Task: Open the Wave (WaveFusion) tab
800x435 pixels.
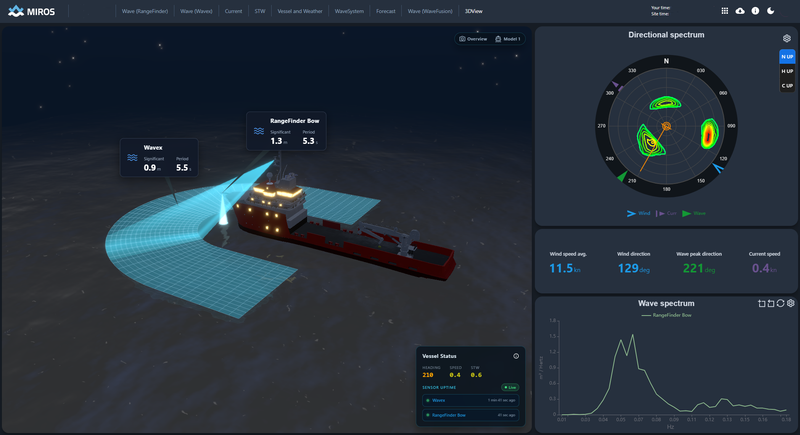Action: [430, 11]
